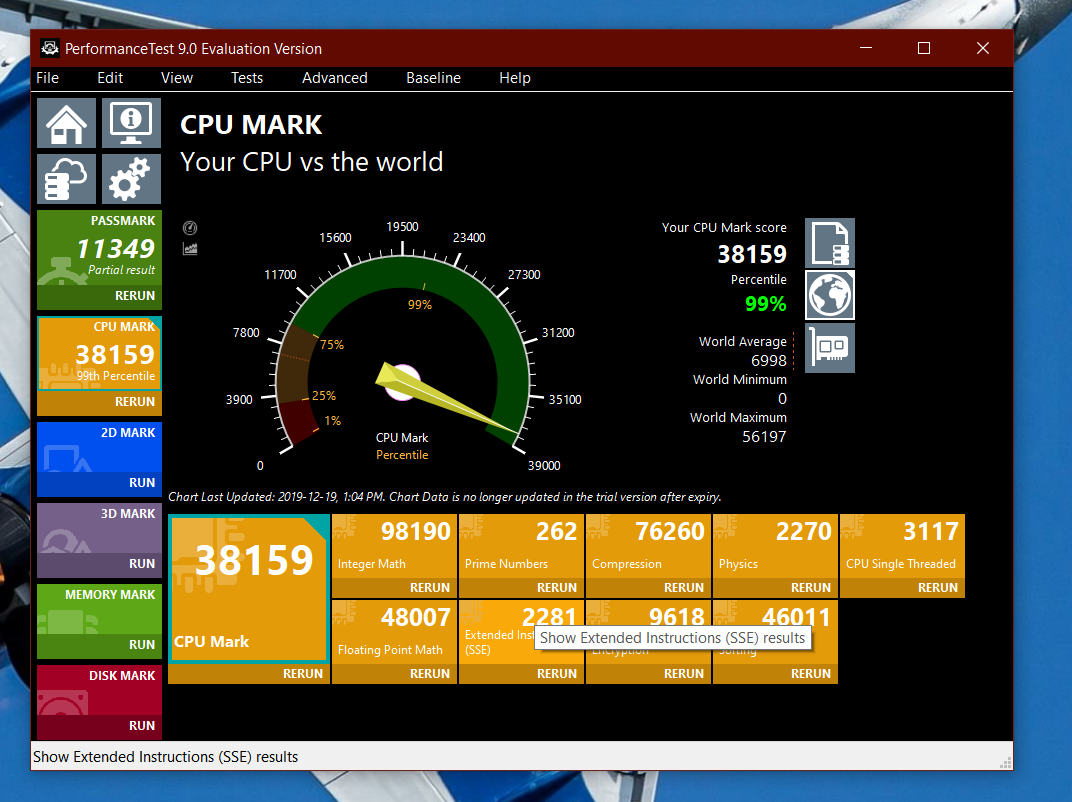This screenshot has height=802, width=1072.
Task: Switch chart to gauge view icon
Action: 190,228
